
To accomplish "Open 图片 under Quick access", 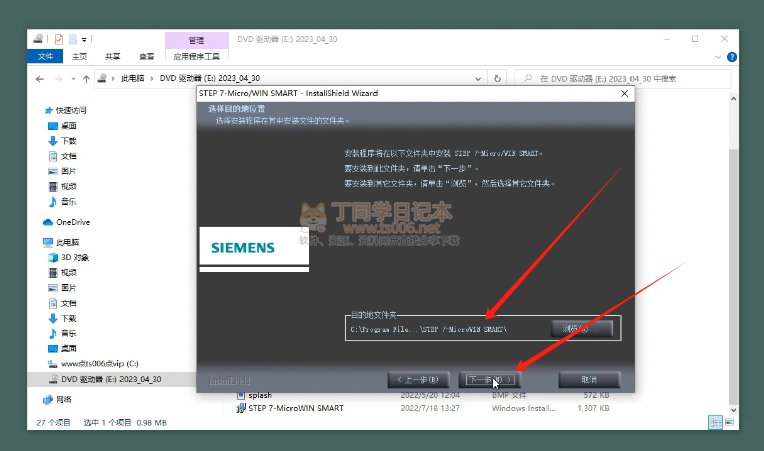I will click(x=62, y=171).
